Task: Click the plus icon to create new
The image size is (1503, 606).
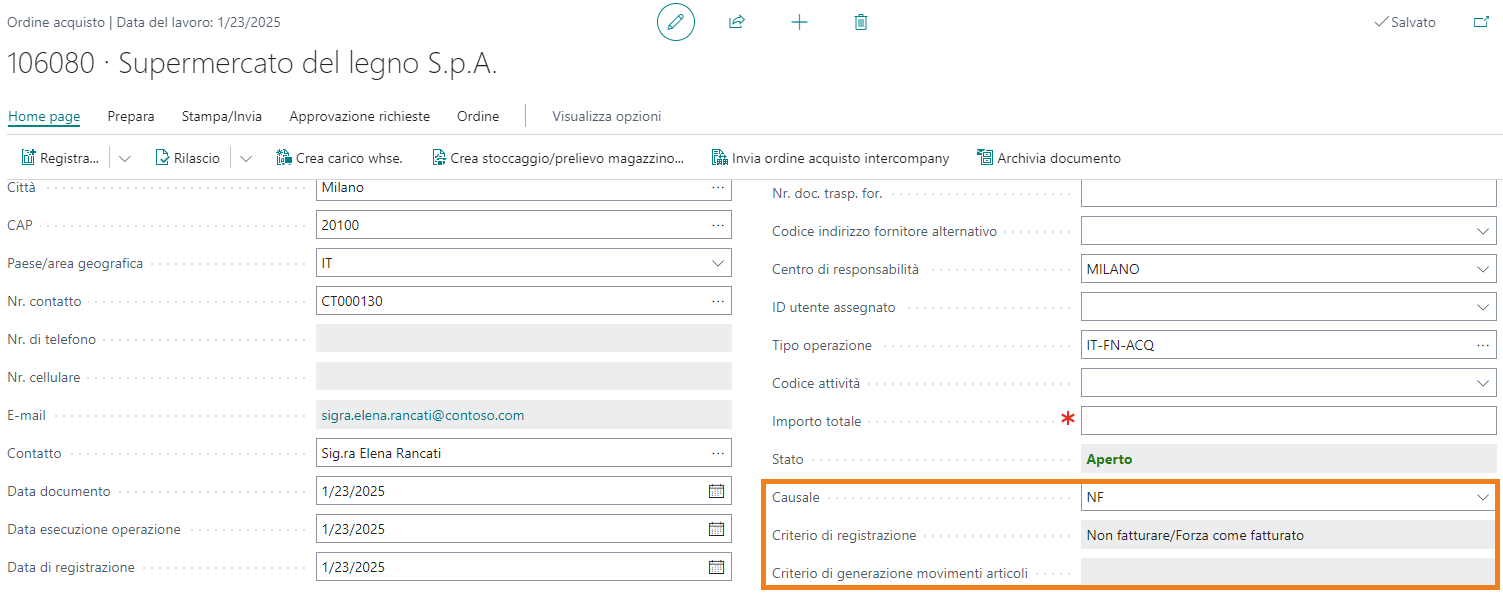Action: click(x=799, y=22)
